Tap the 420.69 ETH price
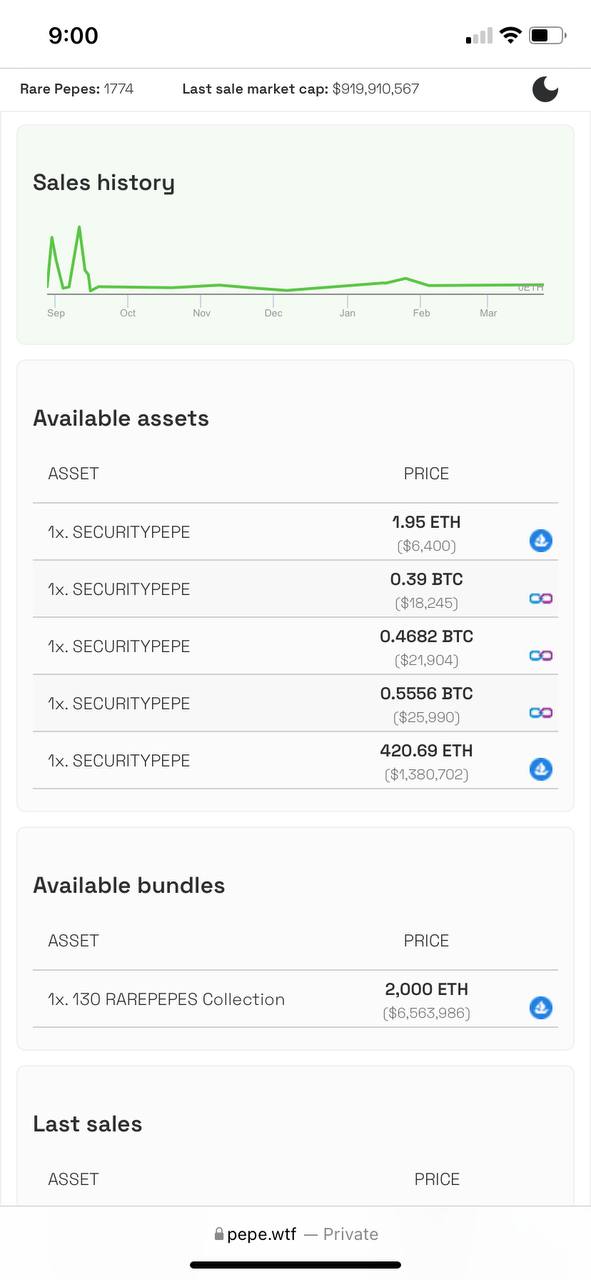The image size is (591, 1280). pyautogui.click(x=426, y=751)
